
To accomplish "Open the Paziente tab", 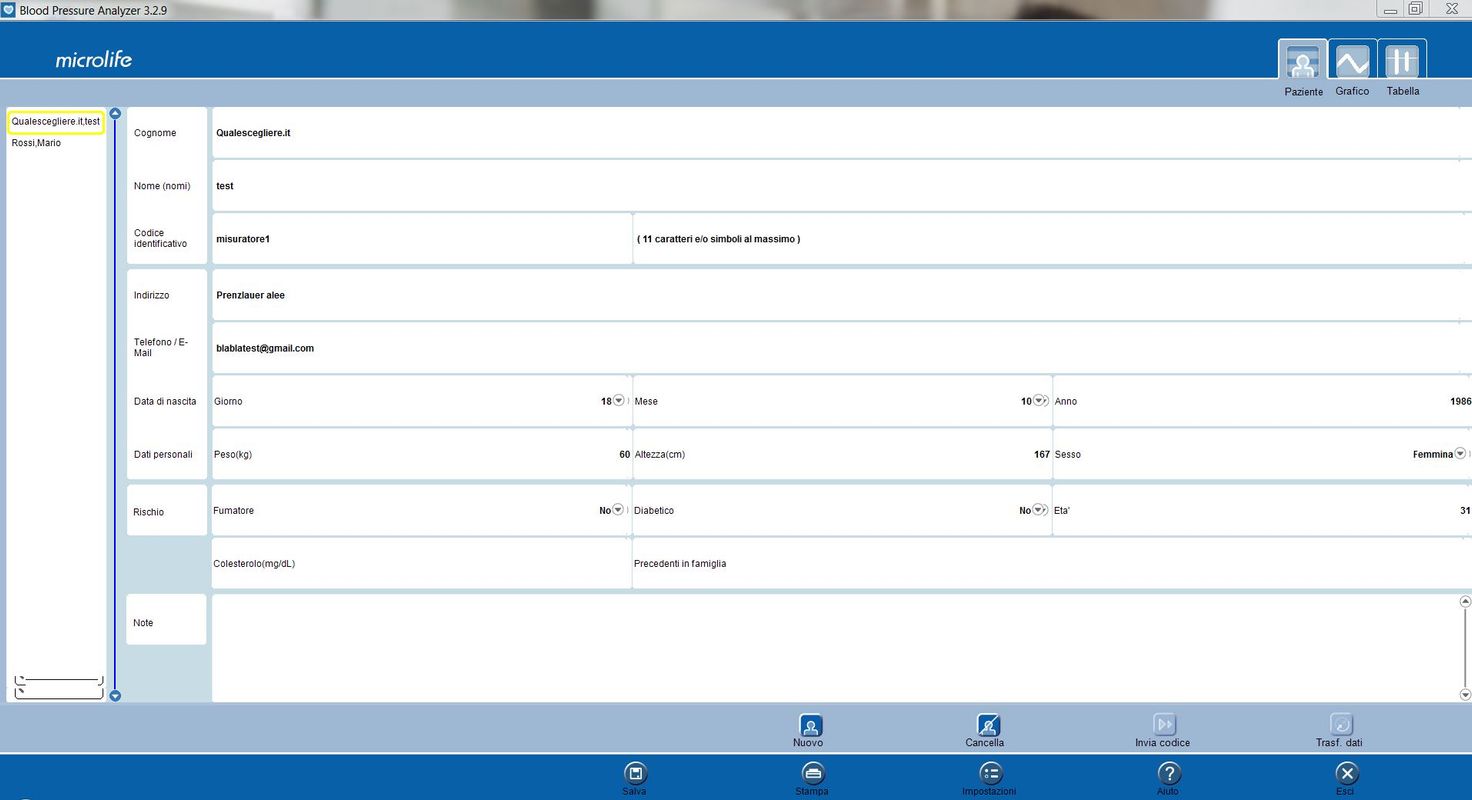I will [1303, 63].
